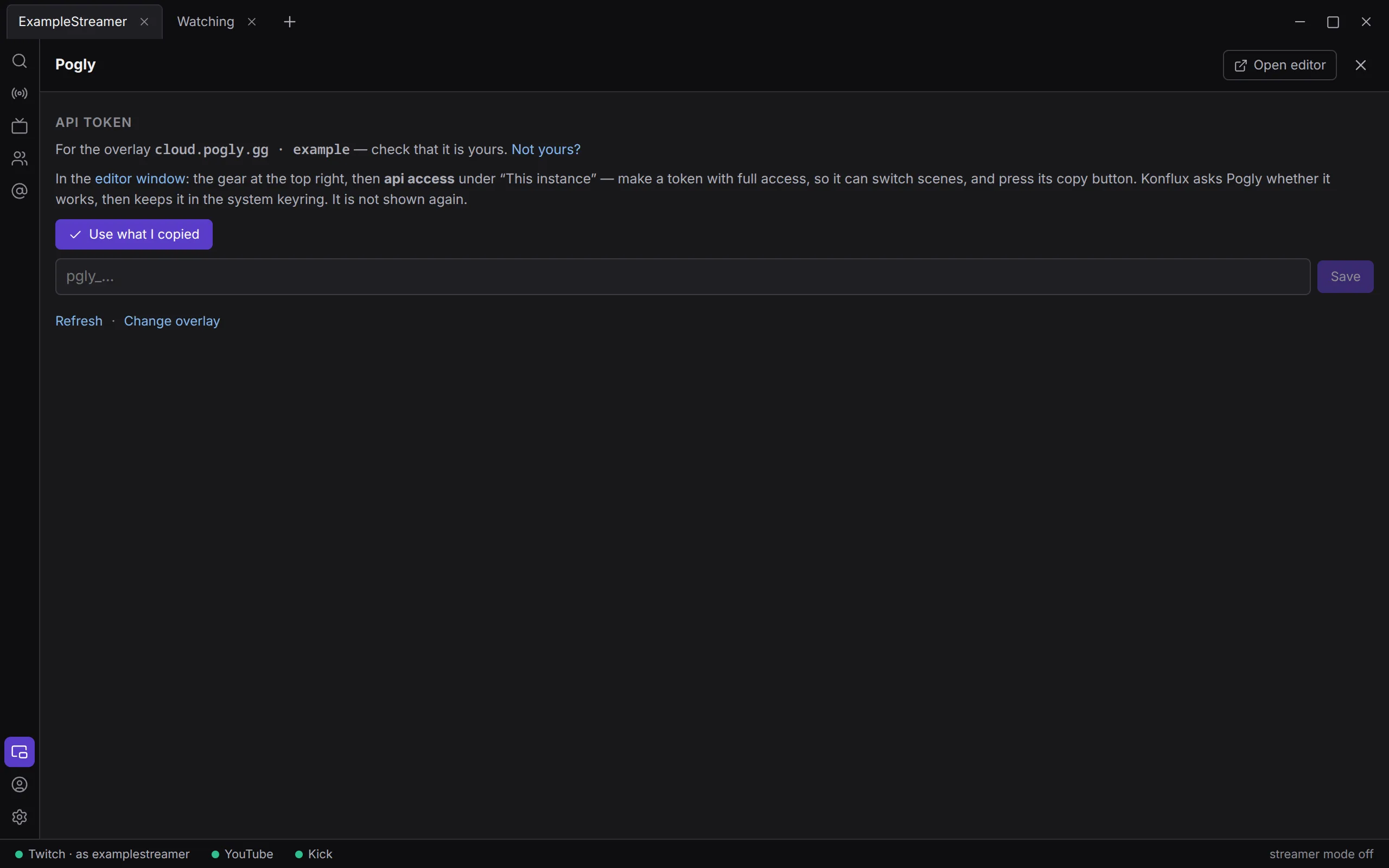Close the Pogly panel
This screenshot has width=1389, height=868.
tap(1361, 65)
